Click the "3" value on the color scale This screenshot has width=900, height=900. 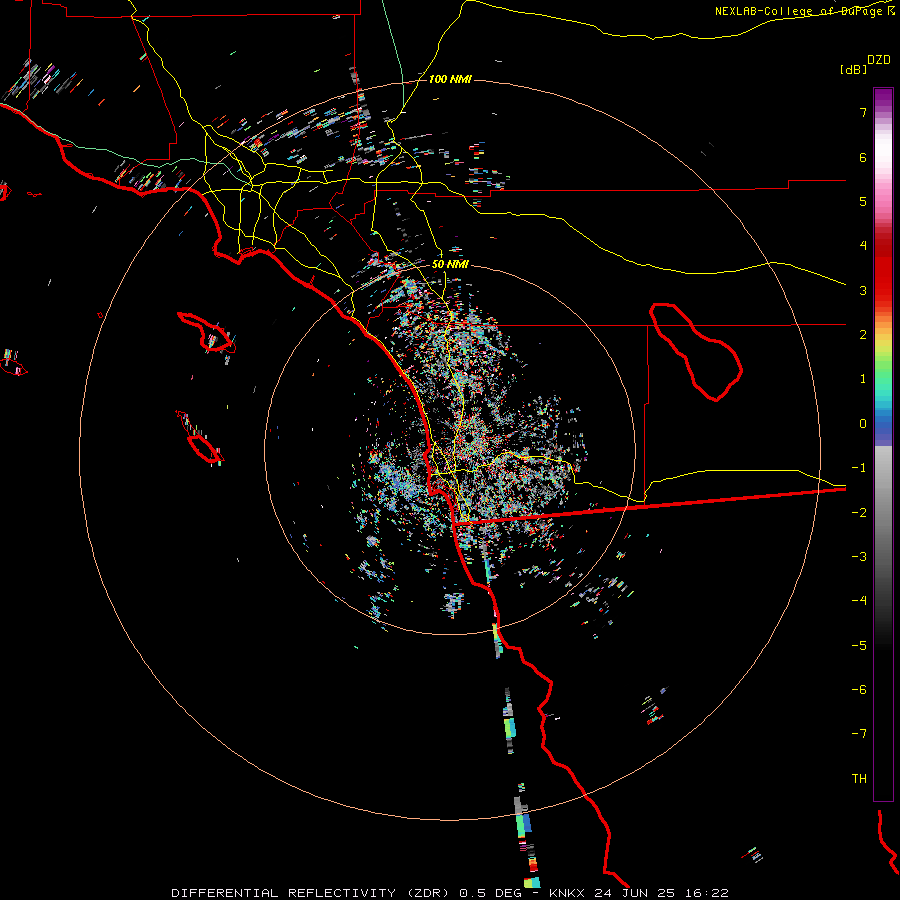tap(863, 290)
